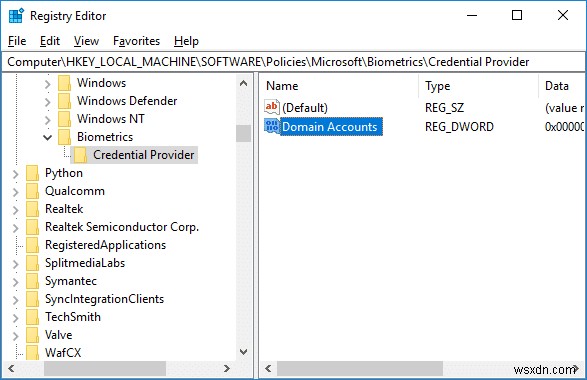This screenshot has height=380, width=587.
Task: Expand the Valve key node
Action: tap(16, 336)
